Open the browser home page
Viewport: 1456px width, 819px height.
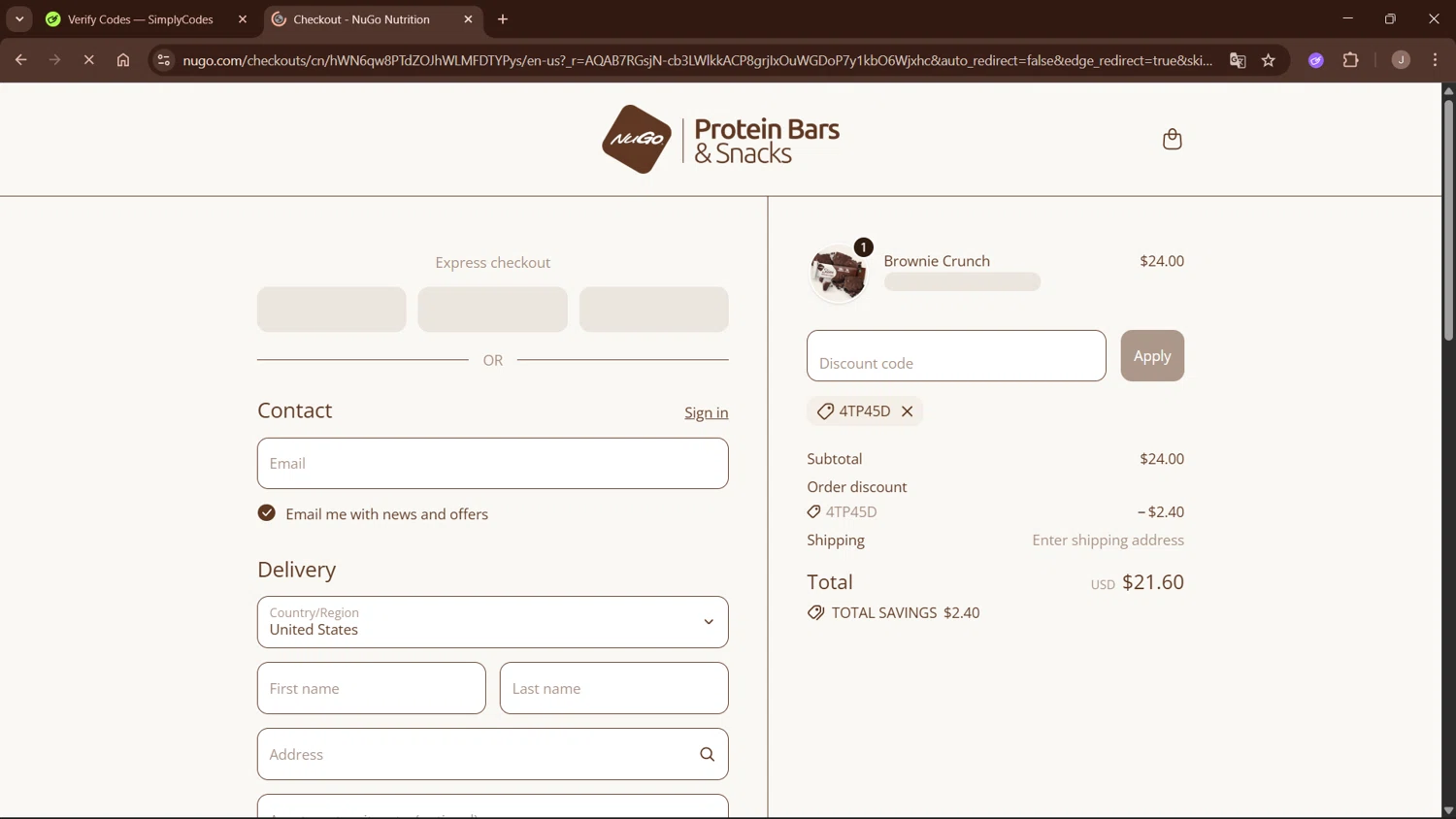pos(123,60)
